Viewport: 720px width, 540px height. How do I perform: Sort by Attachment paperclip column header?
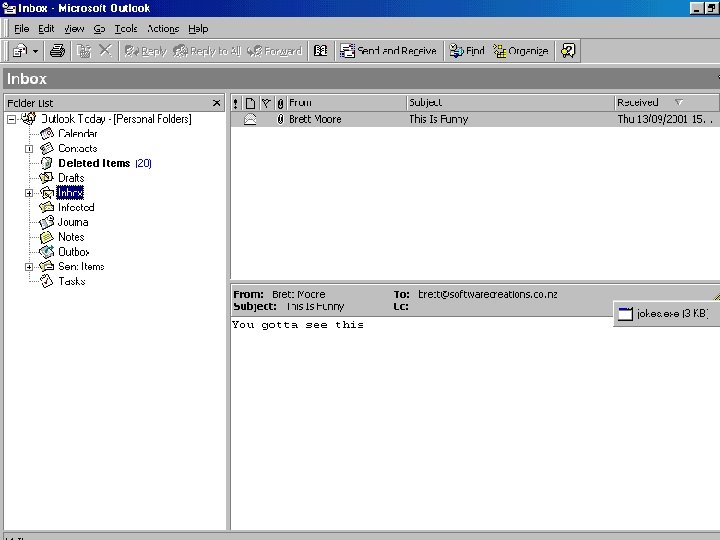(280, 103)
